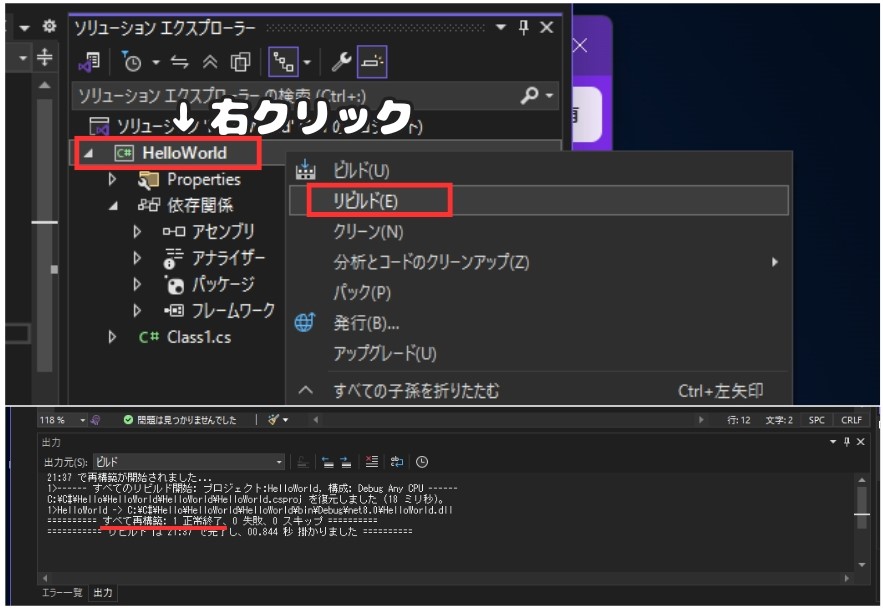Close the Solution Explorer panel
The width and height of the screenshot is (883, 608).
click(x=546, y=27)
